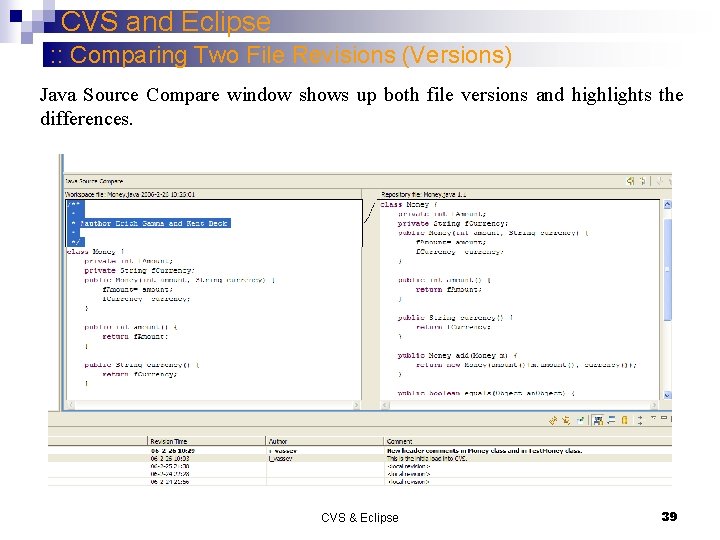Screen dimensions: 720x540
Task: Click left arrow of repository pane horizontal scrollbar
Action: coord(386,405)
